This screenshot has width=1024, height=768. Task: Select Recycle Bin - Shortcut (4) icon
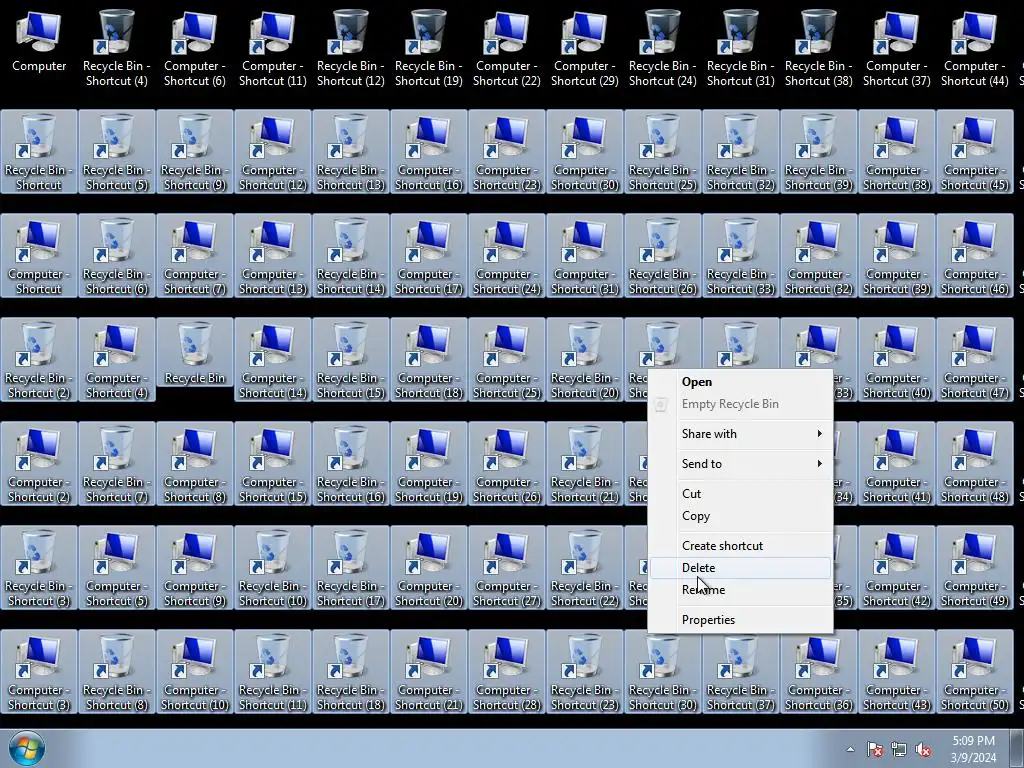(x=117, y=48)
